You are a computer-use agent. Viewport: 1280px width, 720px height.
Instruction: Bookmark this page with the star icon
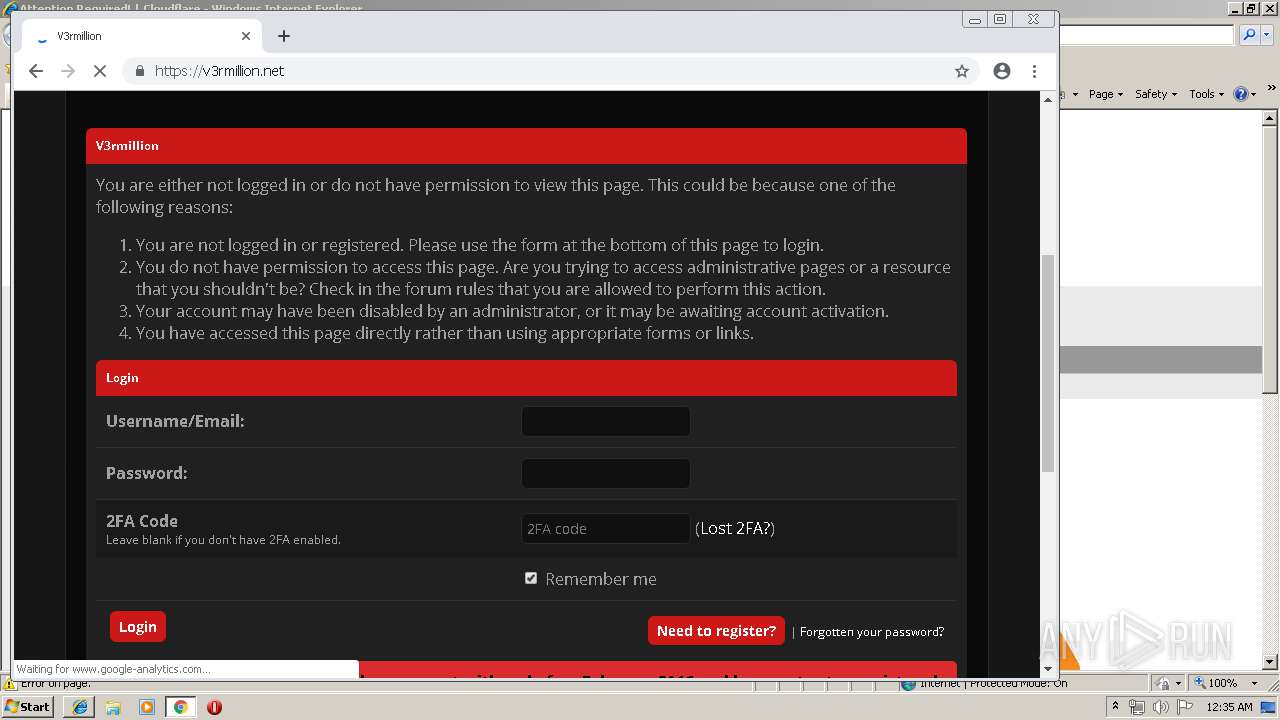click(962, 71)
